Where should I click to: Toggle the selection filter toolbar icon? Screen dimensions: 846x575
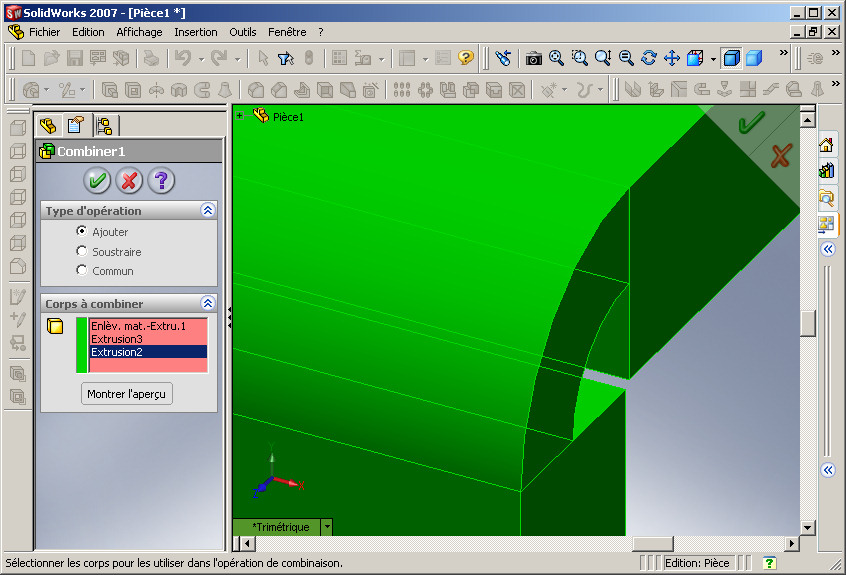click(286, 58)
